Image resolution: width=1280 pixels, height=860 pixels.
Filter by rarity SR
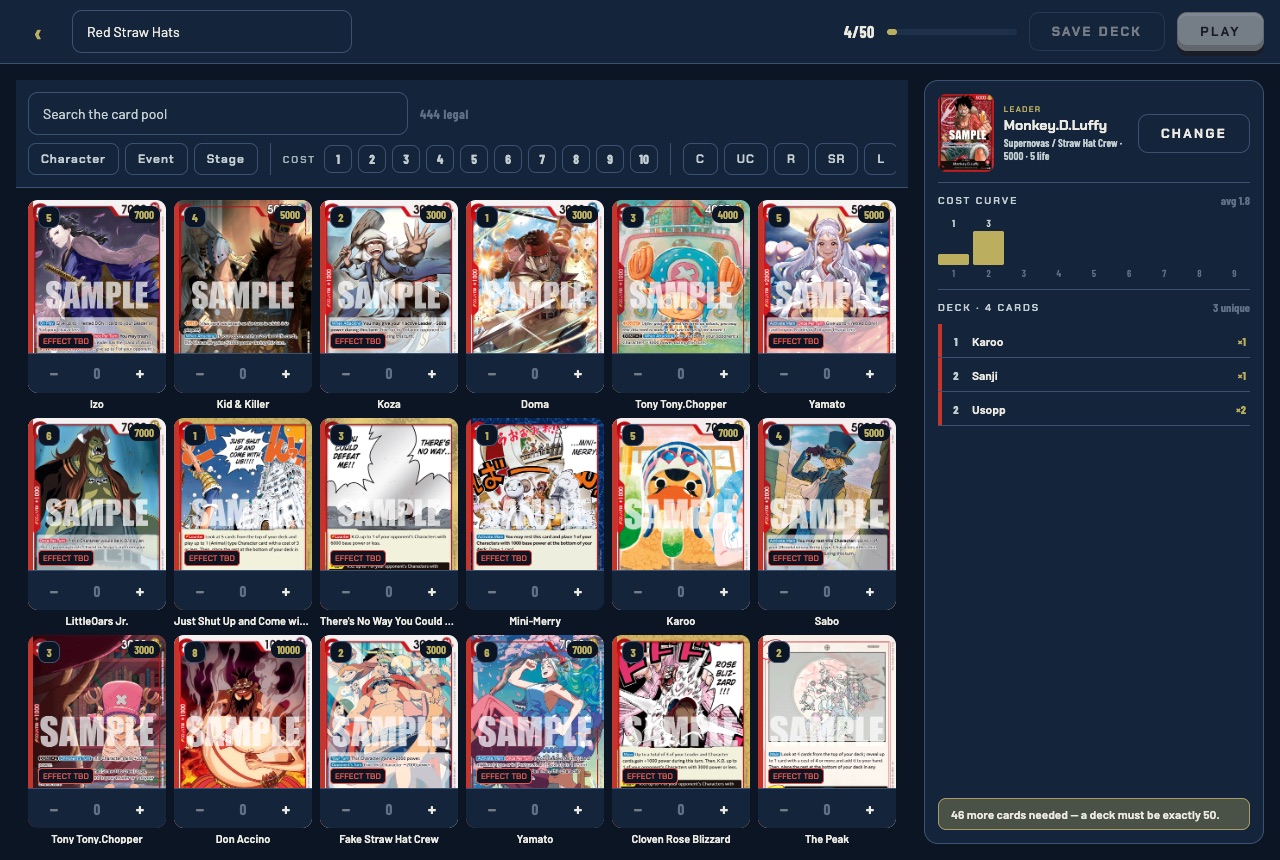click(x=836, y=159)
